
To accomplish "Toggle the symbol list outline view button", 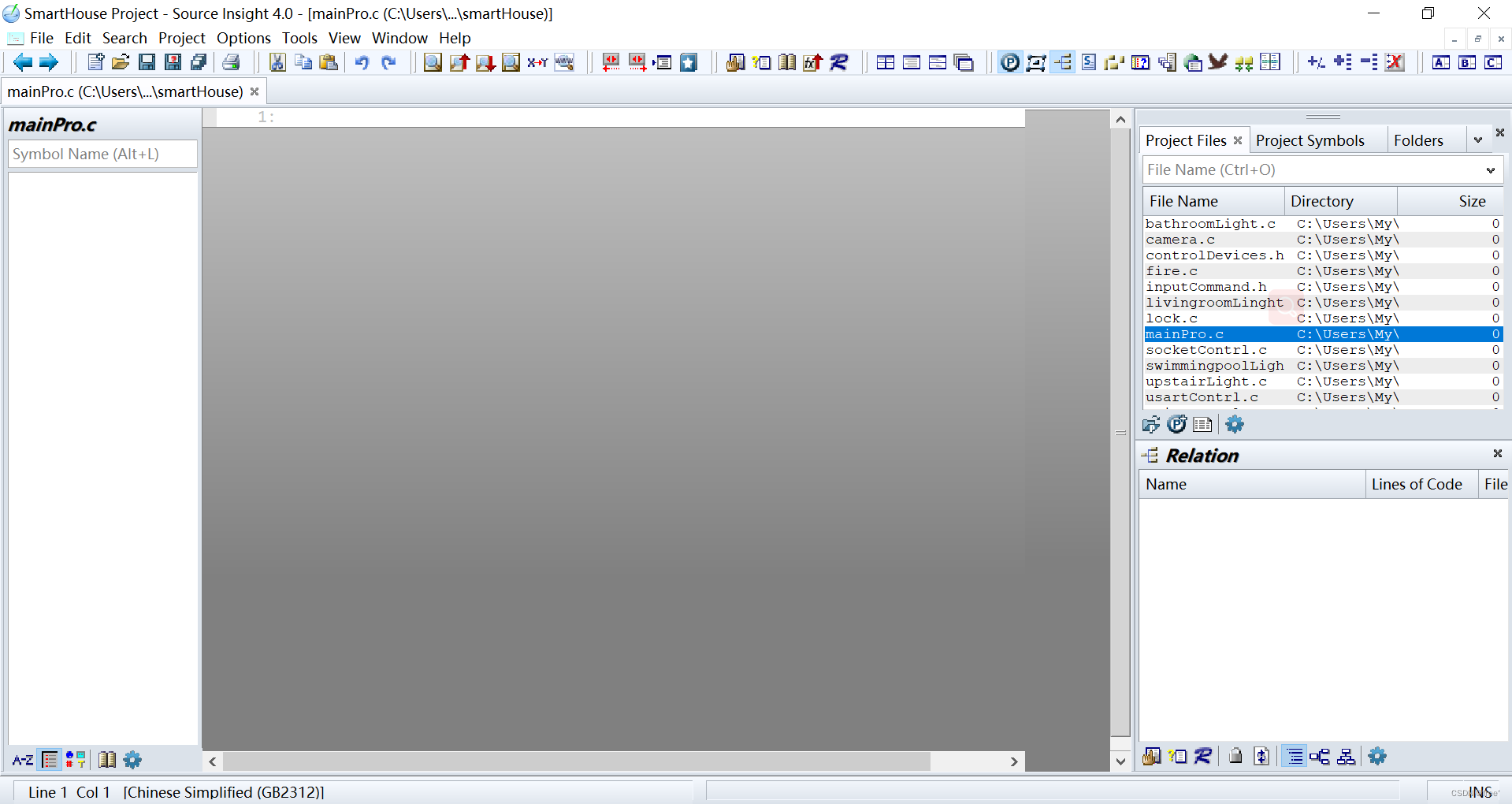I will [x=50, y=760].
